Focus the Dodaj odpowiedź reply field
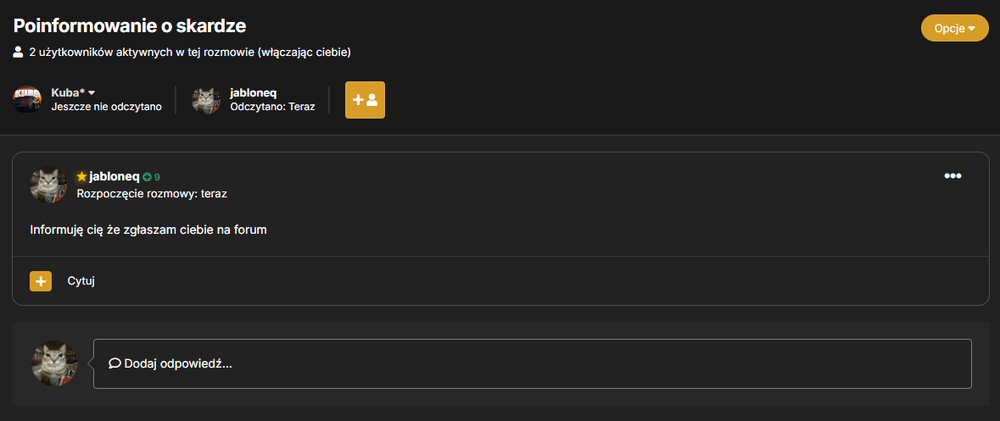Viewport: 1000px width, 421px height. point(533,364)
